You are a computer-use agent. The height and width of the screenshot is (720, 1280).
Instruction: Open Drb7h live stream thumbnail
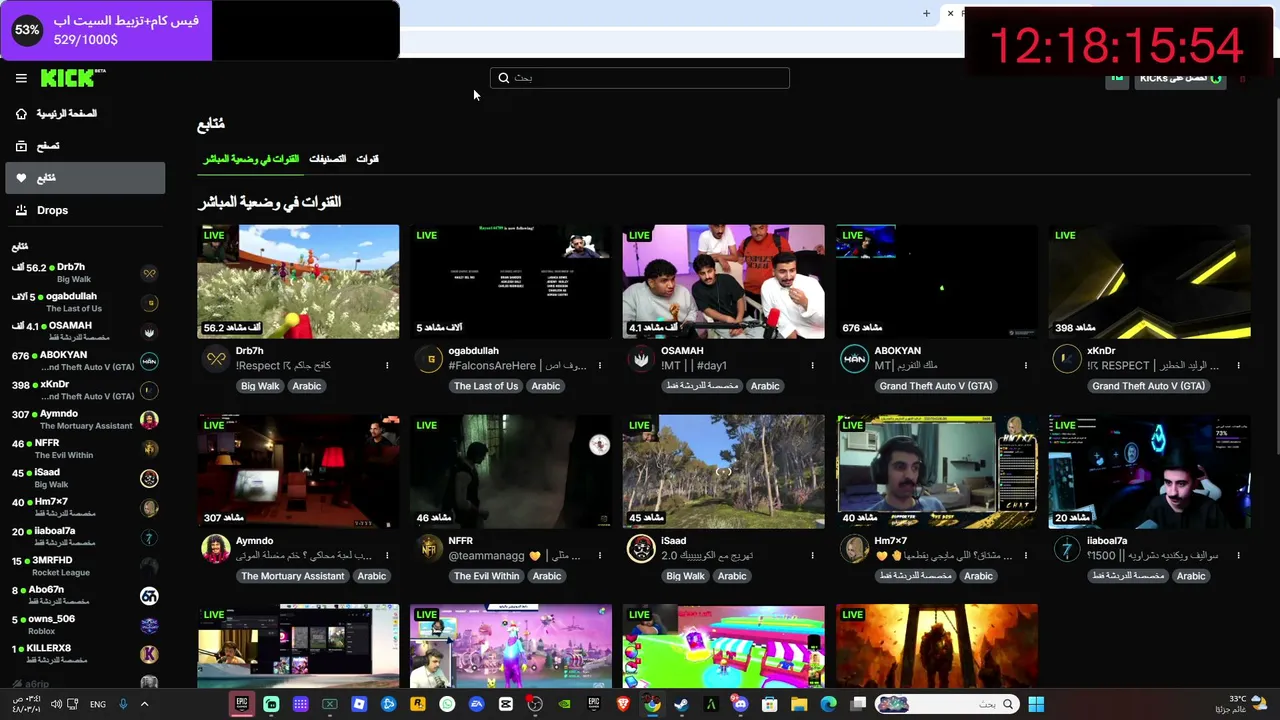[x=298, y=282]
